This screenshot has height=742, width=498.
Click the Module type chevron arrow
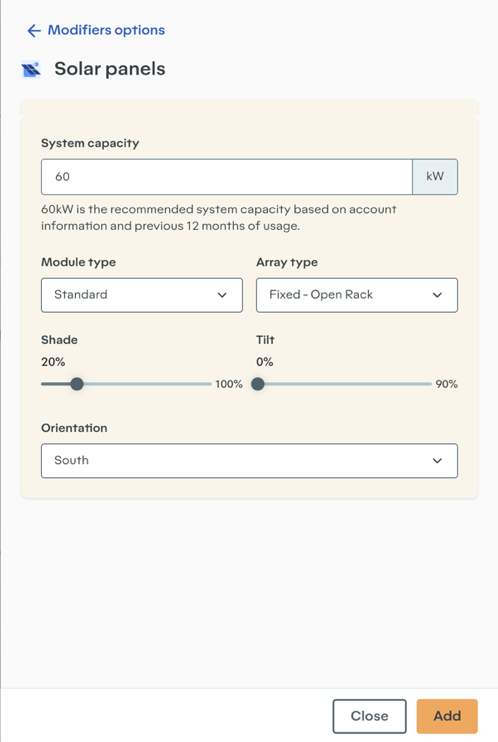click(x=222, y=295)
